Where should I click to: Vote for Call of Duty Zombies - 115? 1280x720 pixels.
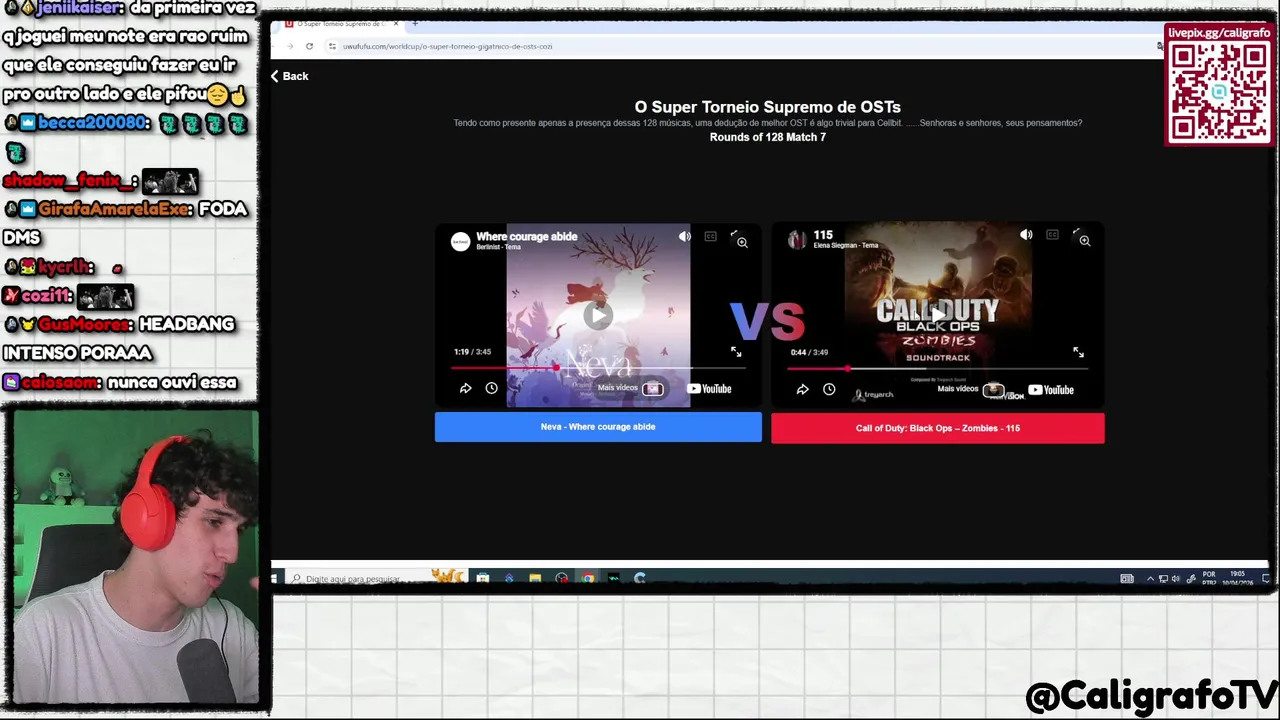[937, 428]
